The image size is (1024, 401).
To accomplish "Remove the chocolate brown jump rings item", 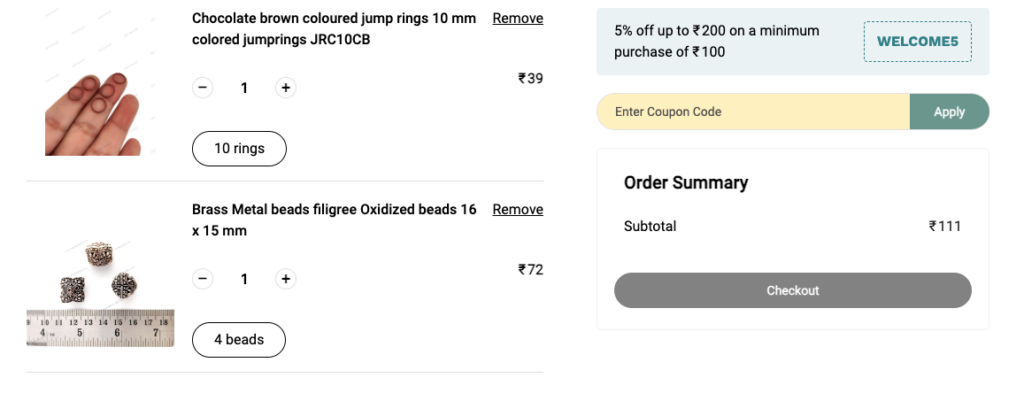I will [x=517, y=18].
